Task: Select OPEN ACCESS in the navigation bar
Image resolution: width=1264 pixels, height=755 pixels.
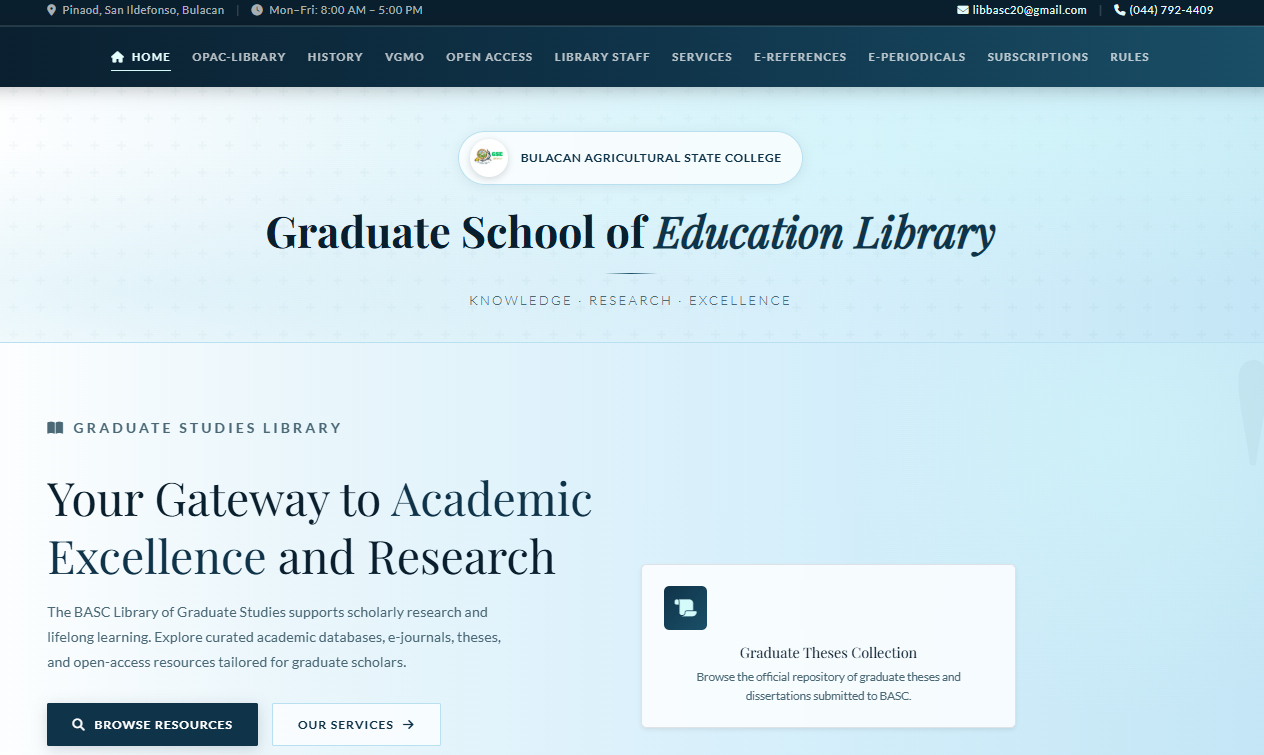Action: 489,57
